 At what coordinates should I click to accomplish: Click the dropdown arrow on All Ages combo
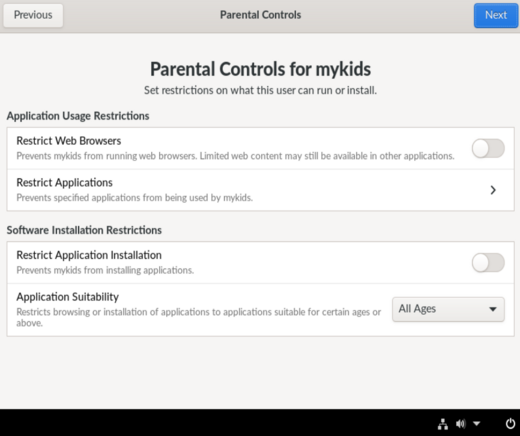click(x=493, y=309)
